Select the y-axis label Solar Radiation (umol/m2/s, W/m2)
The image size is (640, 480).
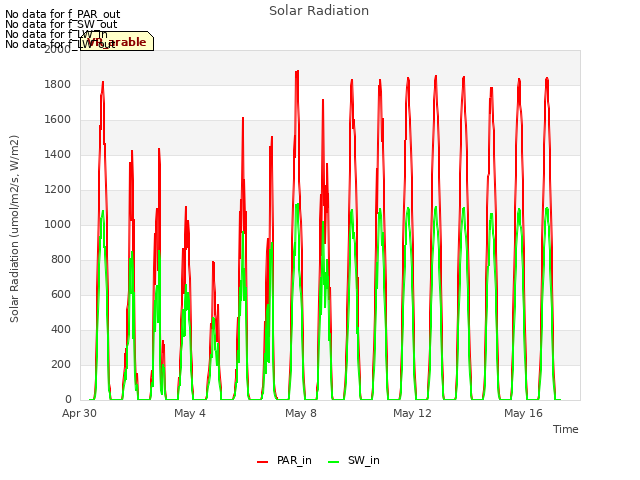click(14, 229)
